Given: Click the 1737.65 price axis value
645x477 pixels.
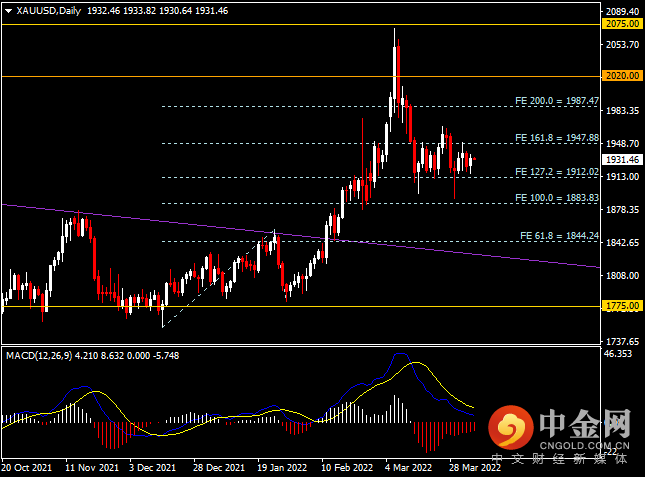Looking at the screenshot, I should (622, 342).
